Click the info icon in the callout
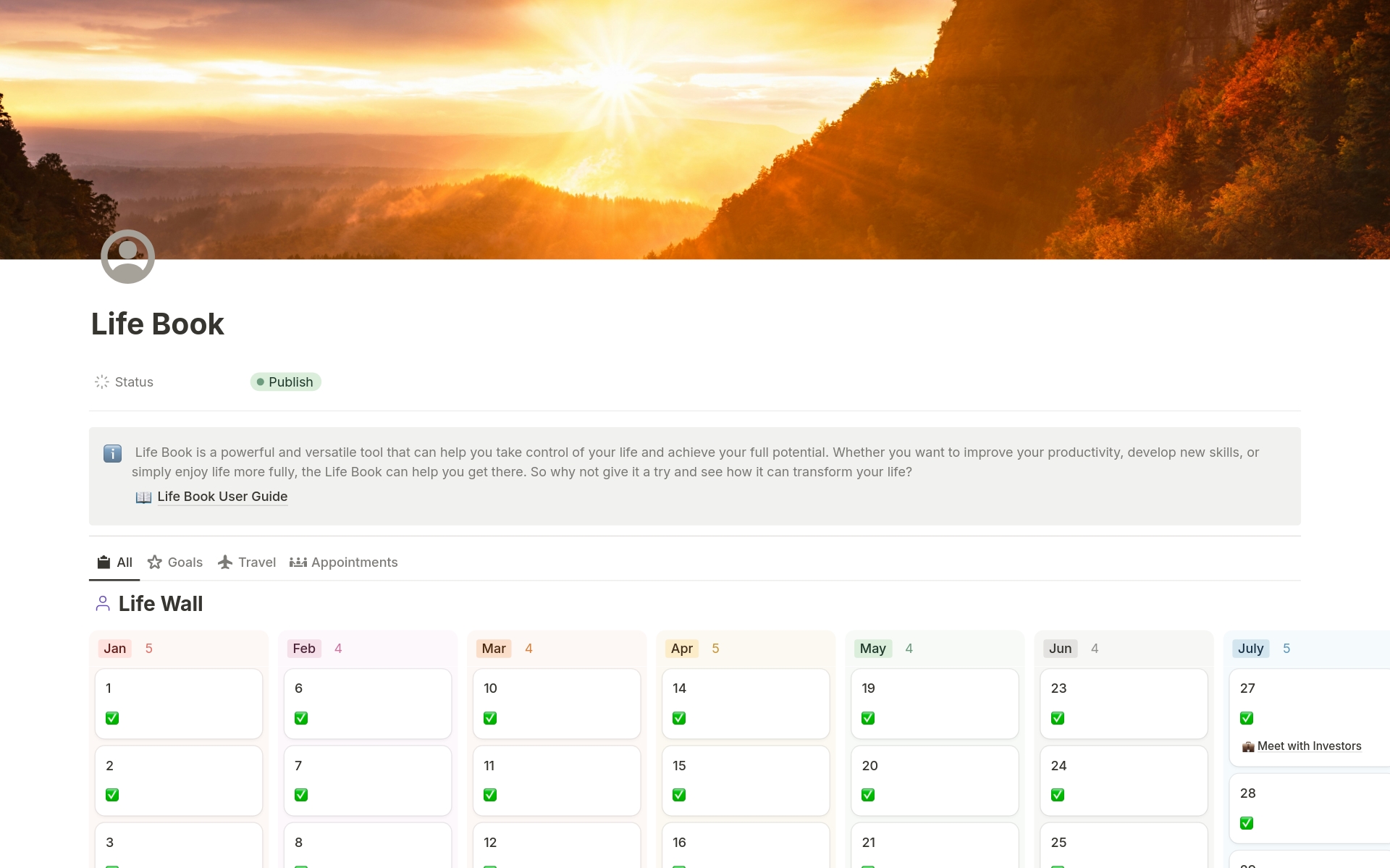Image resolution: width=1390 pixels, height=868 pixels. (112, 454)
